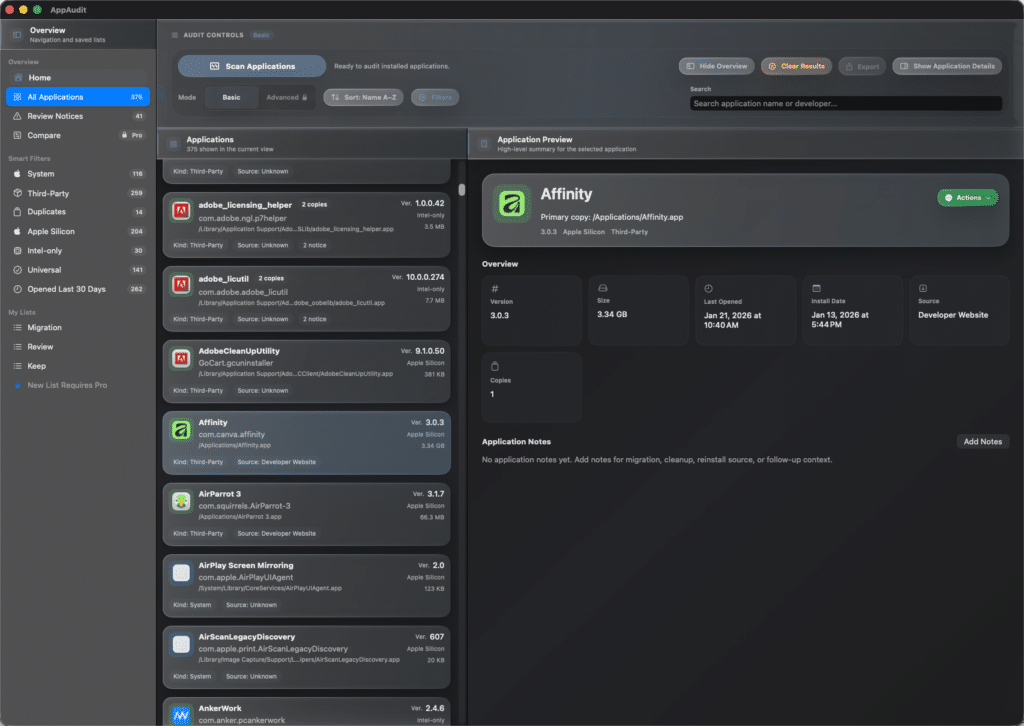Image resolution: width=1024 pixels, height=726 pixels.
Task: Open the Migration list
Action: [x=78, y=328]
